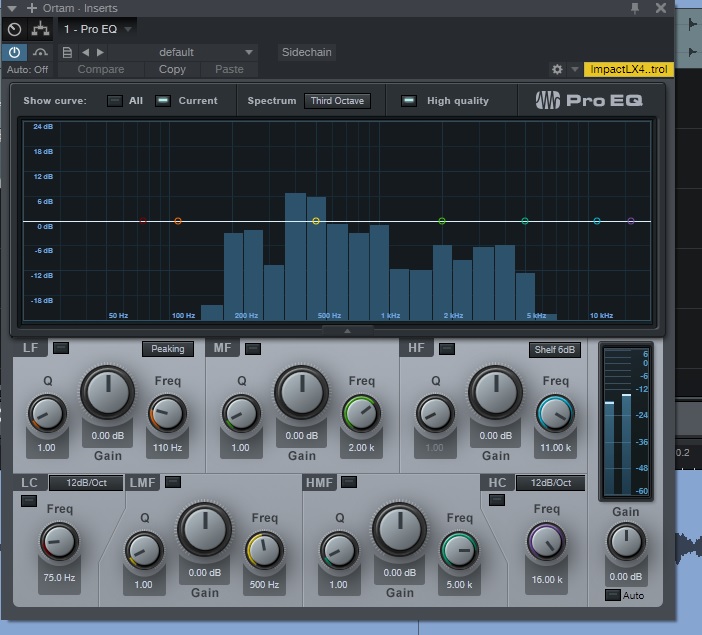Open the LC 12dB/Oct slope dropdown

point(86,483)
